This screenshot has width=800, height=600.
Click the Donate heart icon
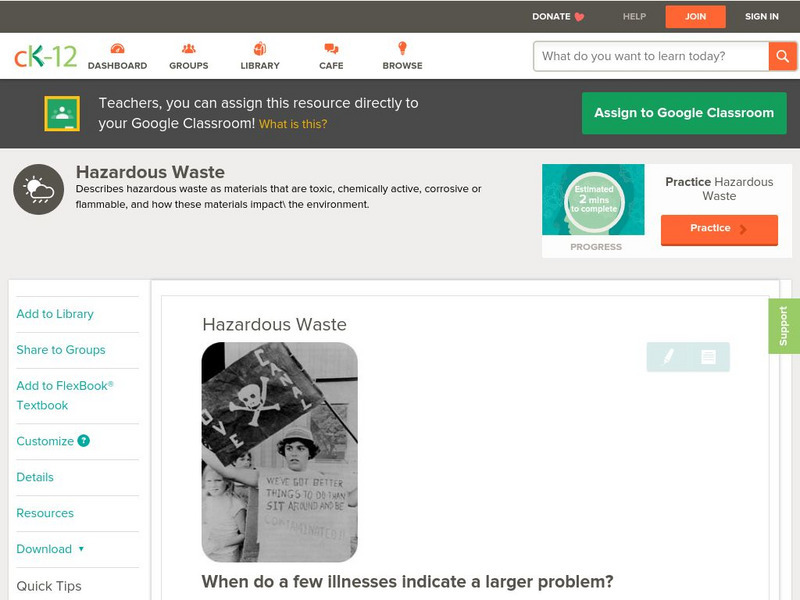click(579, 17)
